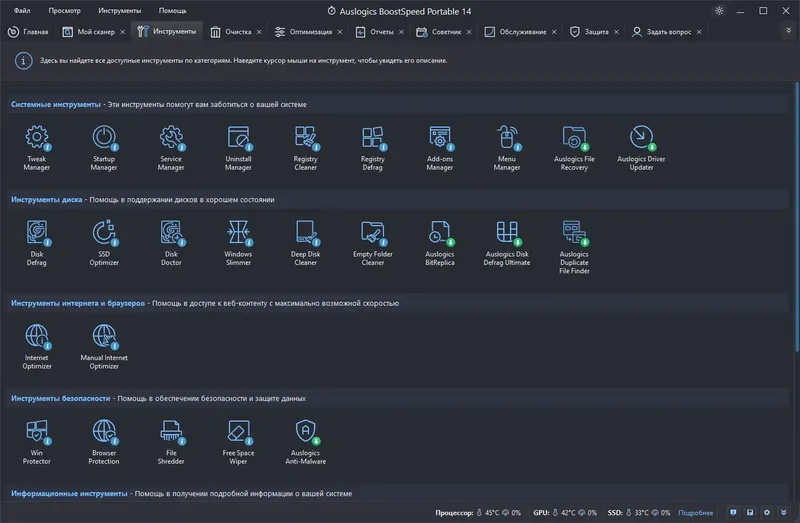Launch Registry Cleaner tool
The image size is (800, 523).
tap(306, 147)
